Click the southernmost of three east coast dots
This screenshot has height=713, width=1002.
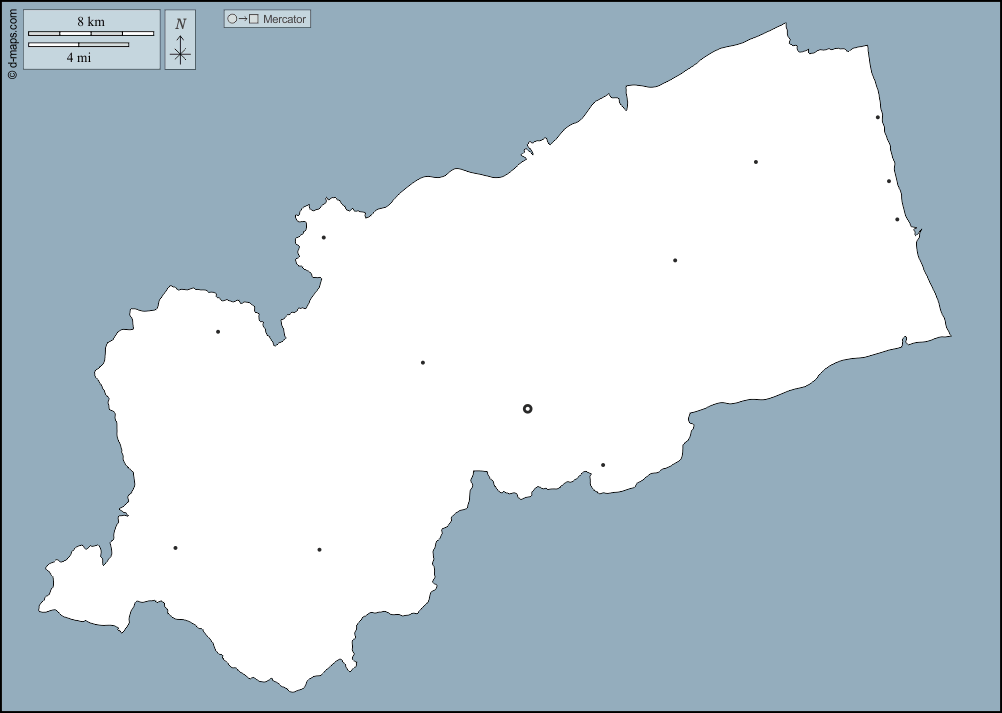(897, 219)
